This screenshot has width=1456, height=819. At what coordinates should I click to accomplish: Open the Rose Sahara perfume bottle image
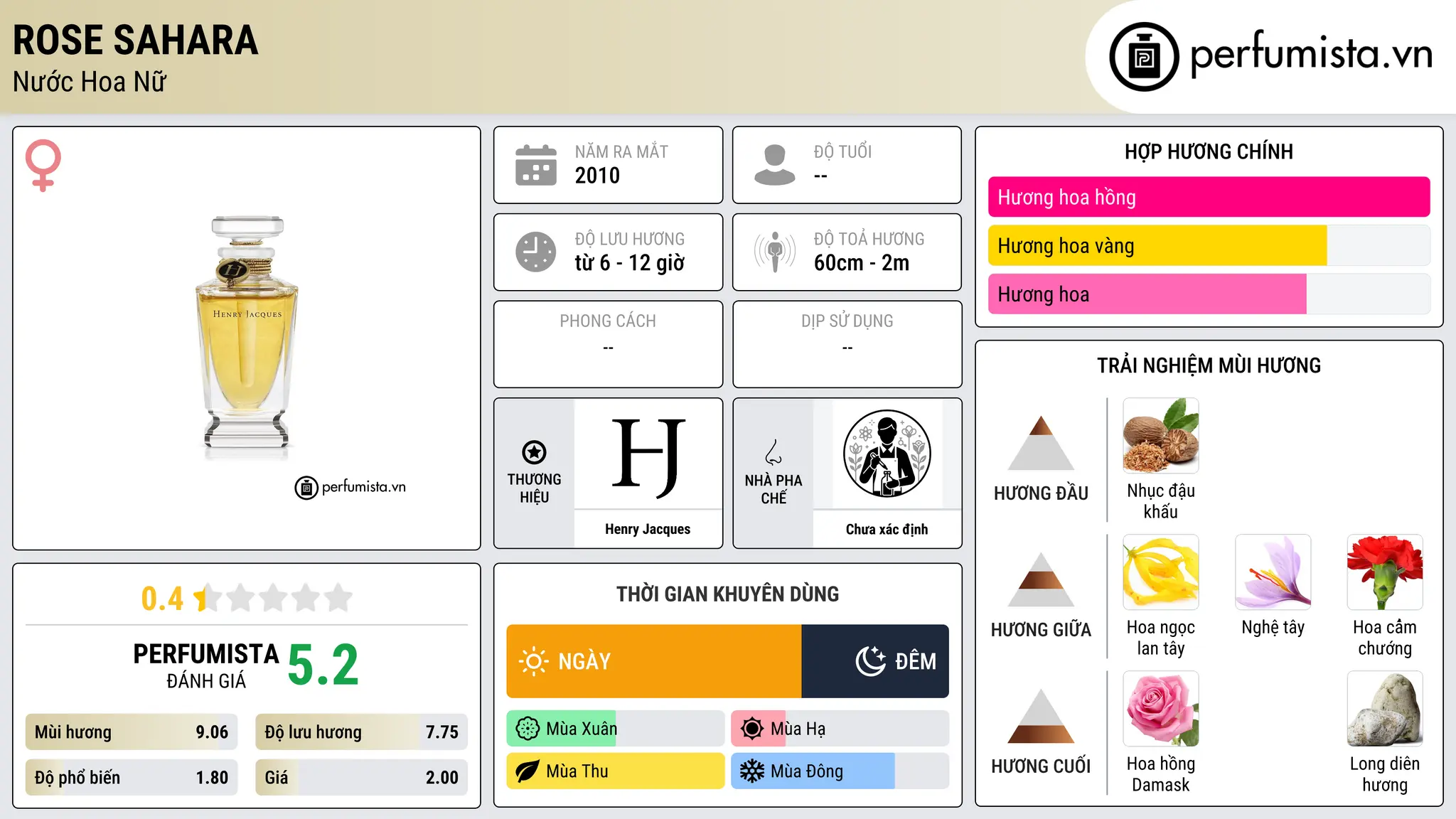point(247,338)
